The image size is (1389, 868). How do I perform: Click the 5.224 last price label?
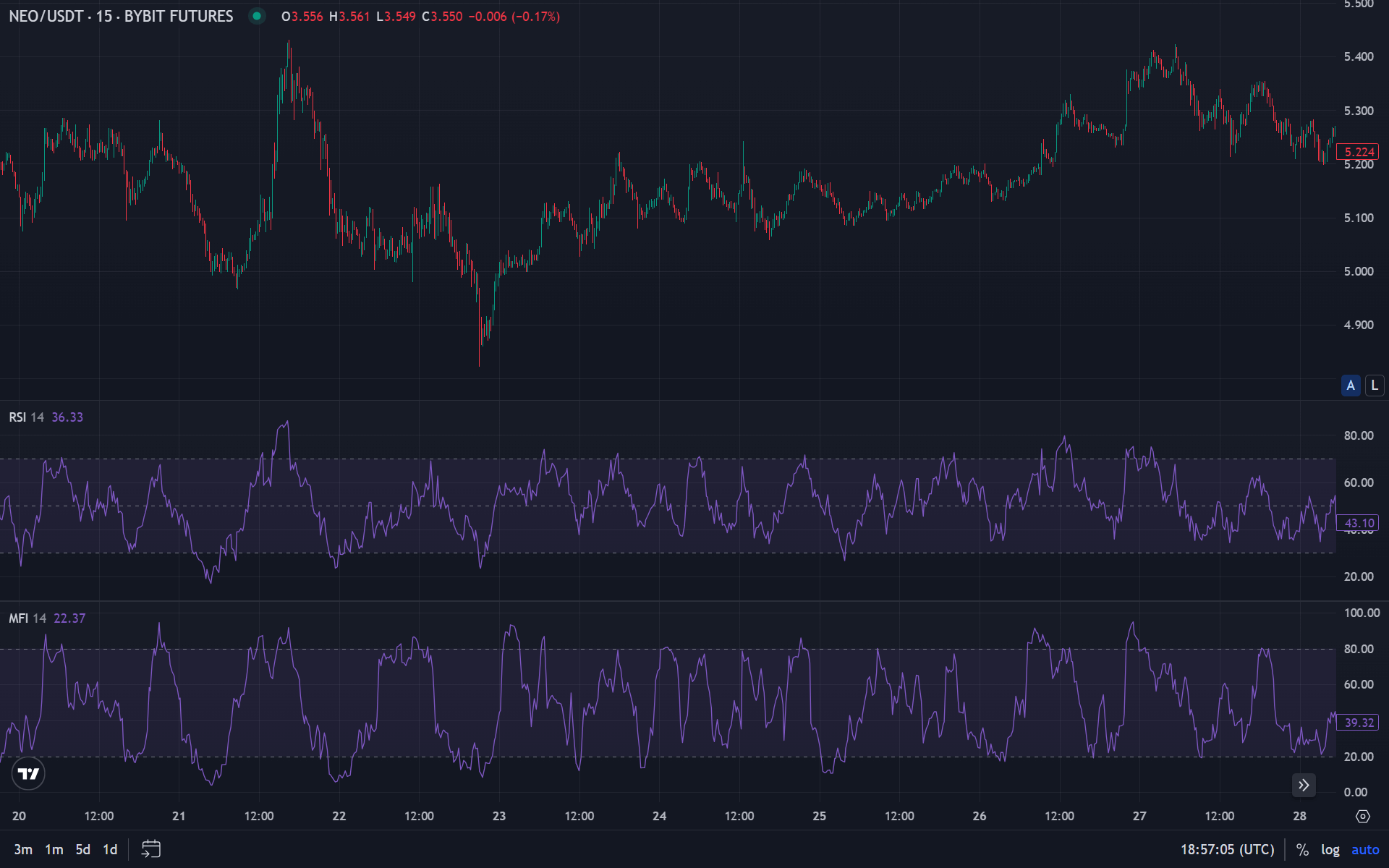[1359, 151]
